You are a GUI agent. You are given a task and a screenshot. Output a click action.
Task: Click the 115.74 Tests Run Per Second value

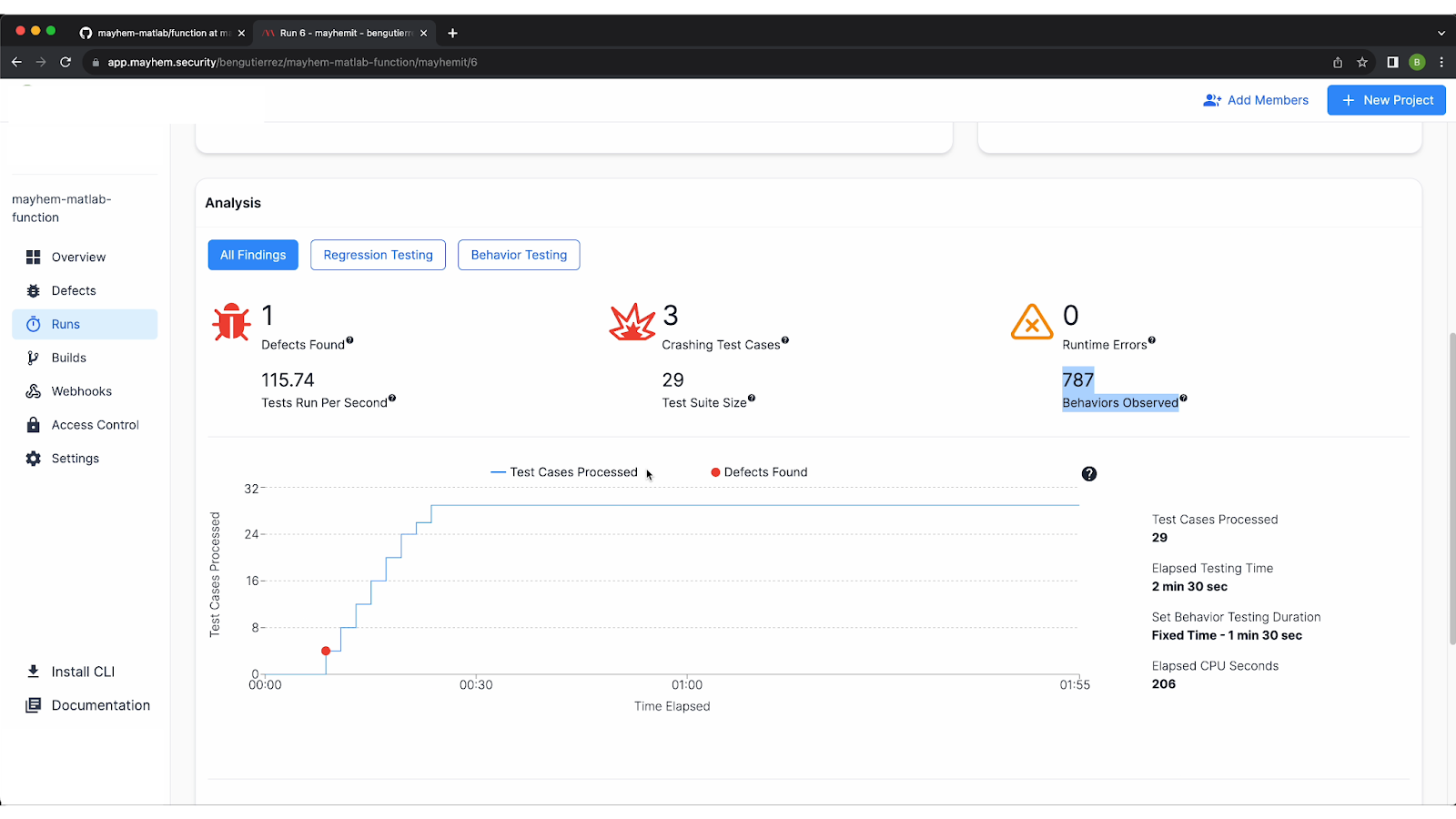pos(288,379)
